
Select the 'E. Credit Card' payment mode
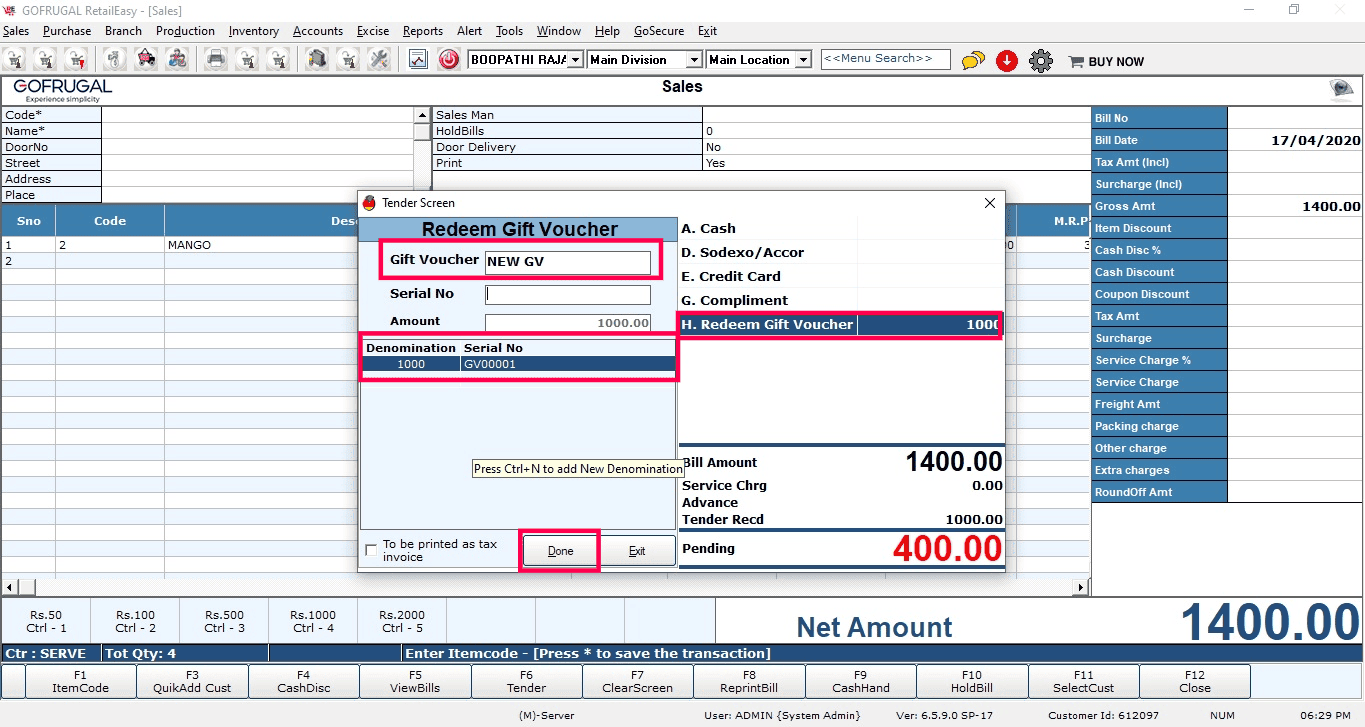pos(840,277)
